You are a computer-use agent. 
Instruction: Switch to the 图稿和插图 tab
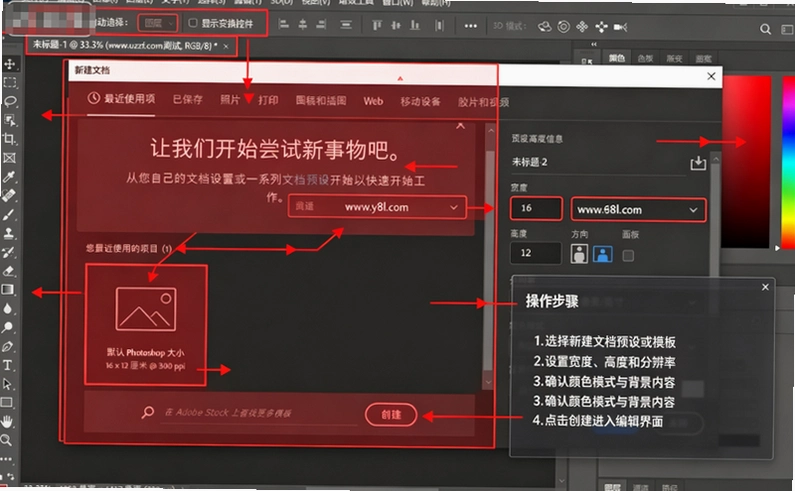click(x=321, y=100)
